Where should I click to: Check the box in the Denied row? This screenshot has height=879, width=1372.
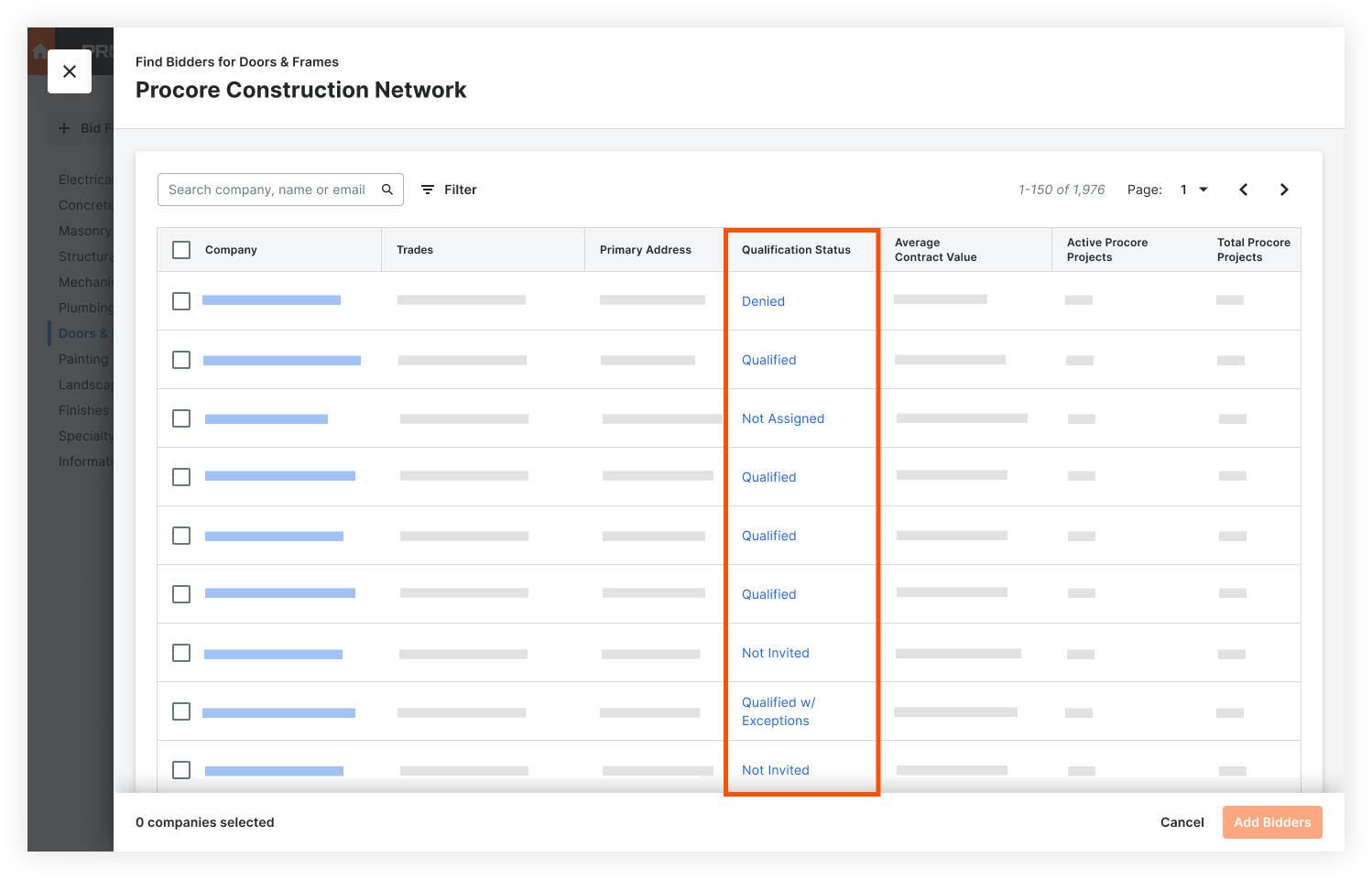[x=181, y=301]
